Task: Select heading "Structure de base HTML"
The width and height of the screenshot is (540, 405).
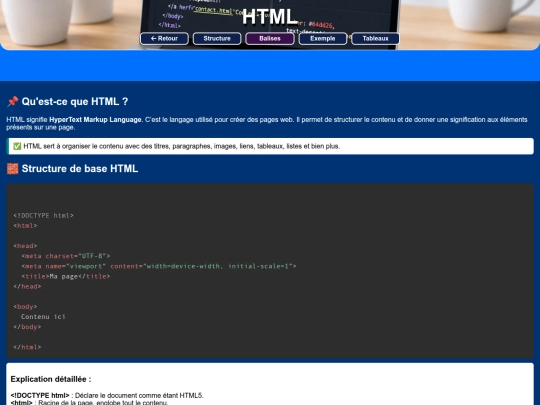Action: pyautogui.click(x=80, y=169)
